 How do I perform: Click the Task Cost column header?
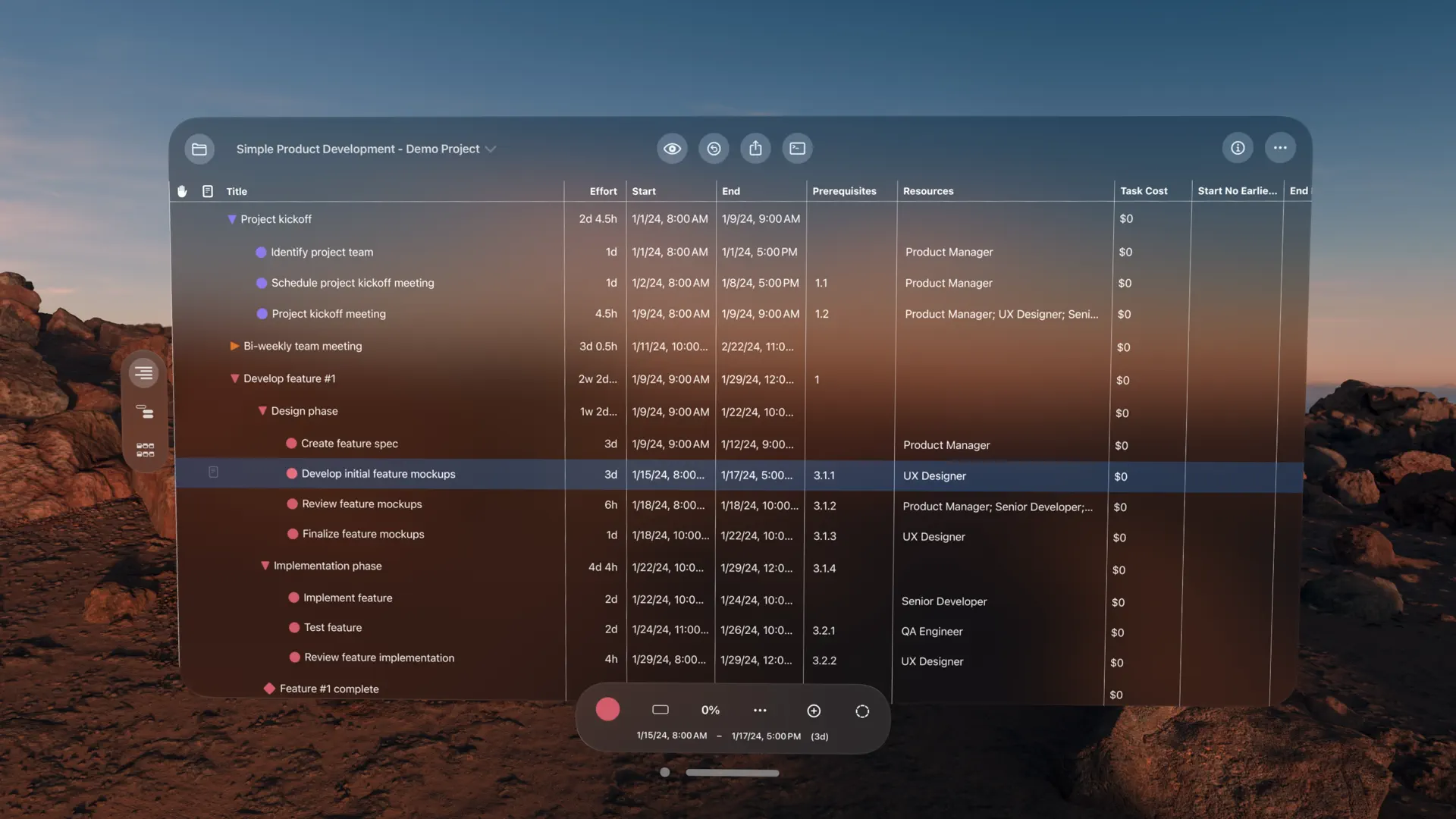tap(1144, 191)
